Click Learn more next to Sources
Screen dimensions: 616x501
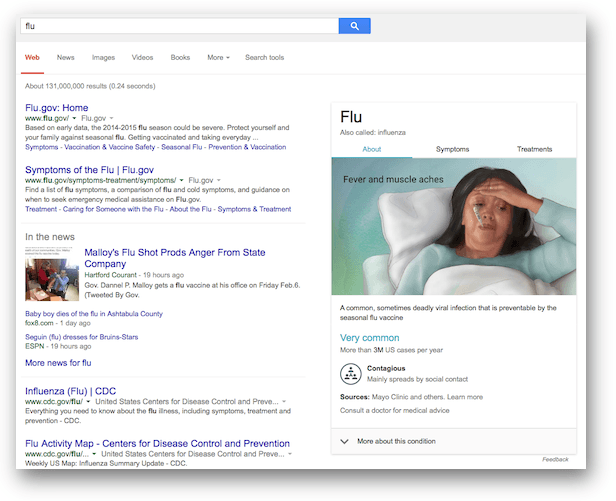(465, 397)
